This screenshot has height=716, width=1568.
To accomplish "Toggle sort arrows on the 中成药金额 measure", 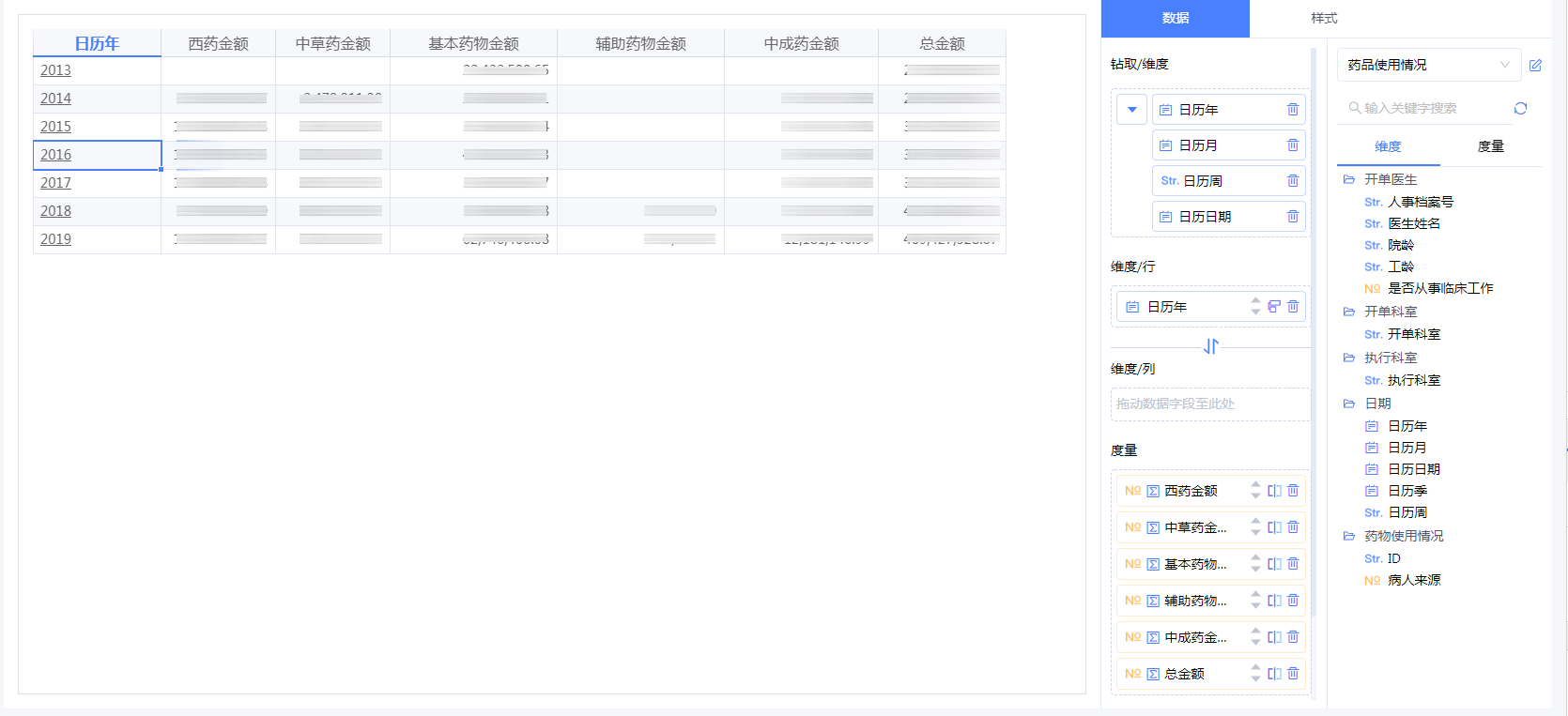I will [1255, 637].
